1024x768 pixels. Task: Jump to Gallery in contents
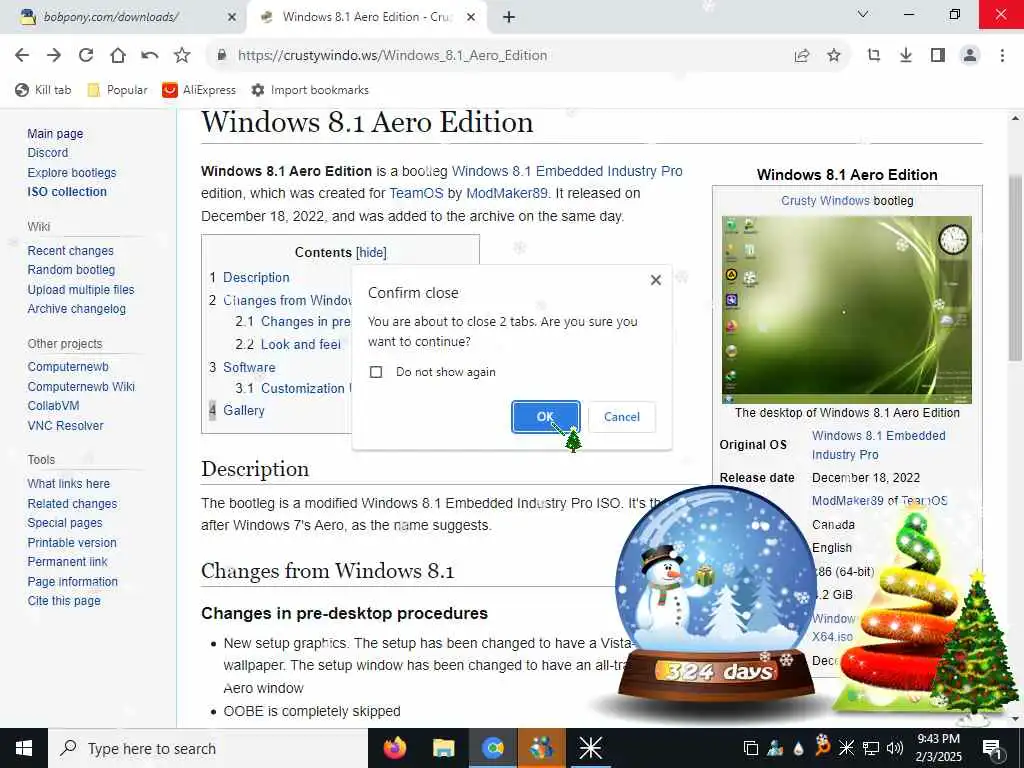(244, 411)
